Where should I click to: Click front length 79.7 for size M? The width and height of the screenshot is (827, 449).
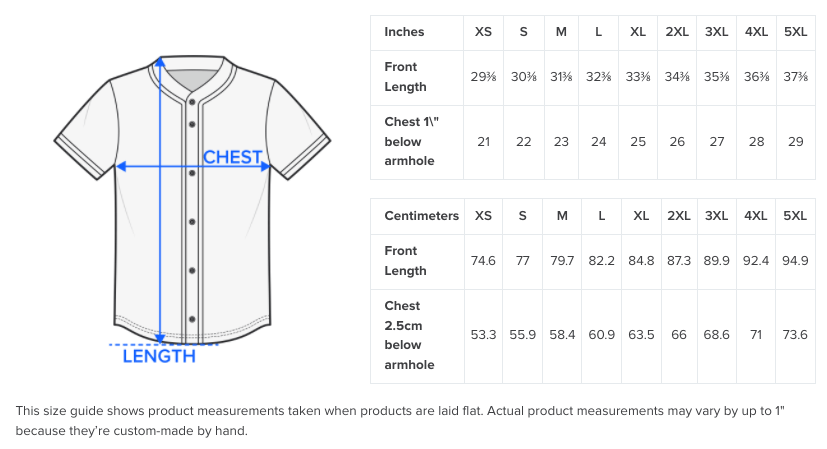(x=562, y=261)
